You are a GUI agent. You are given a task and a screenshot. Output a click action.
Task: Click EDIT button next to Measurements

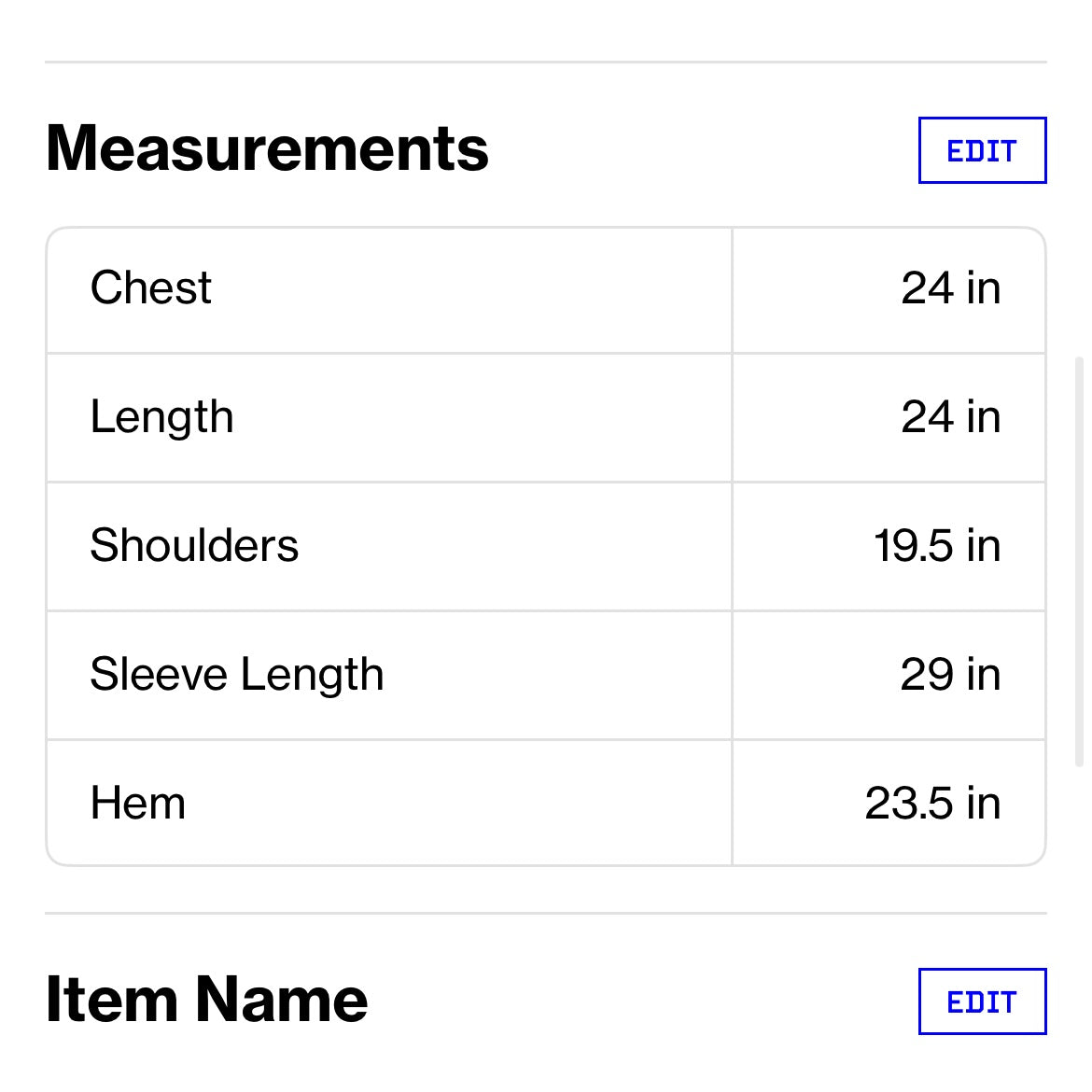click(x=982, y=150)
